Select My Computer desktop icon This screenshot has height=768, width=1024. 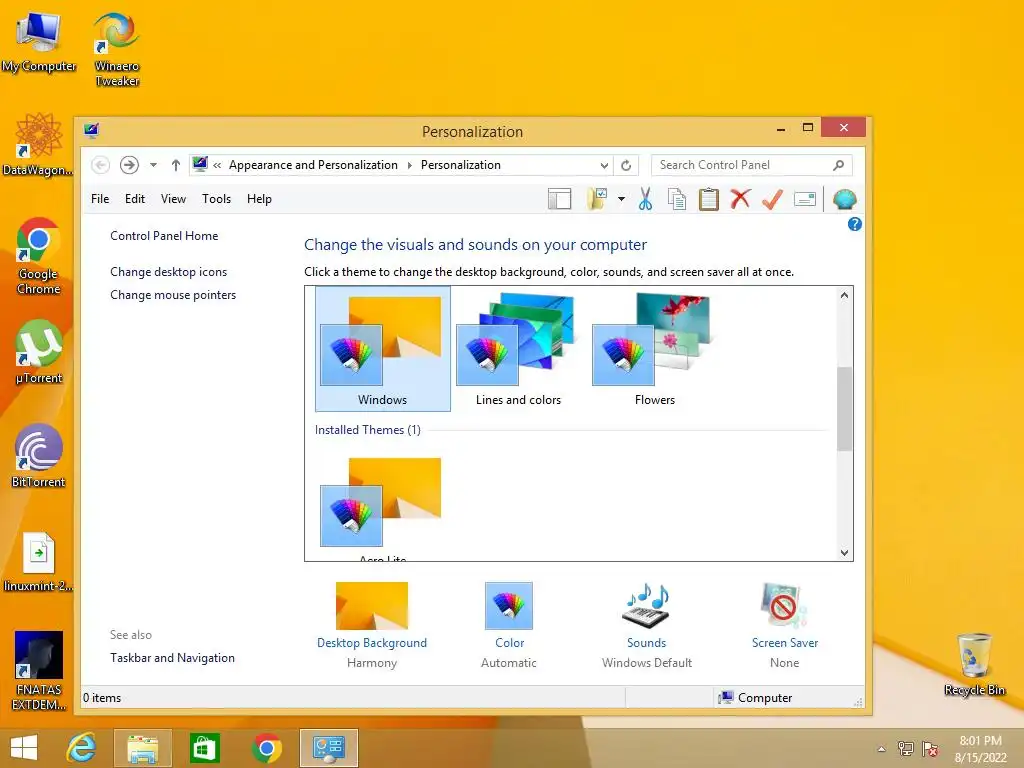[x=39, y=42]
